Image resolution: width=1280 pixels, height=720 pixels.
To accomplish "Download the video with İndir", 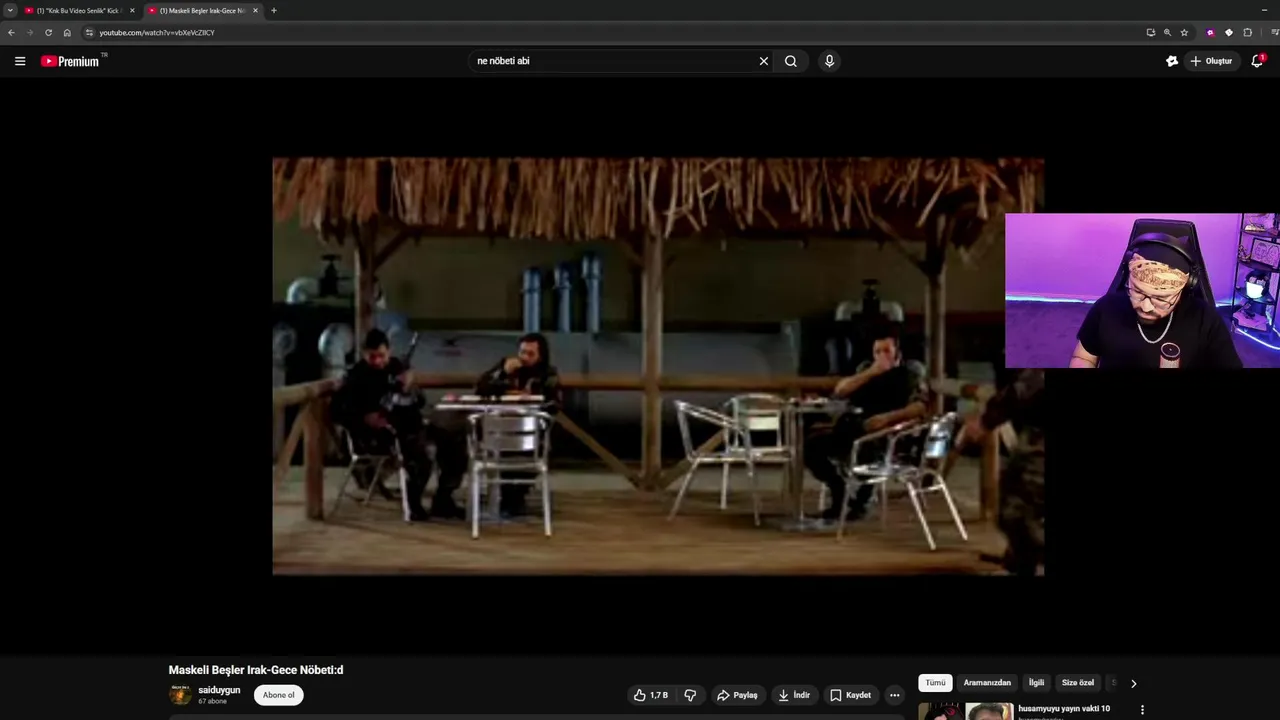I will tap(794, 695).
